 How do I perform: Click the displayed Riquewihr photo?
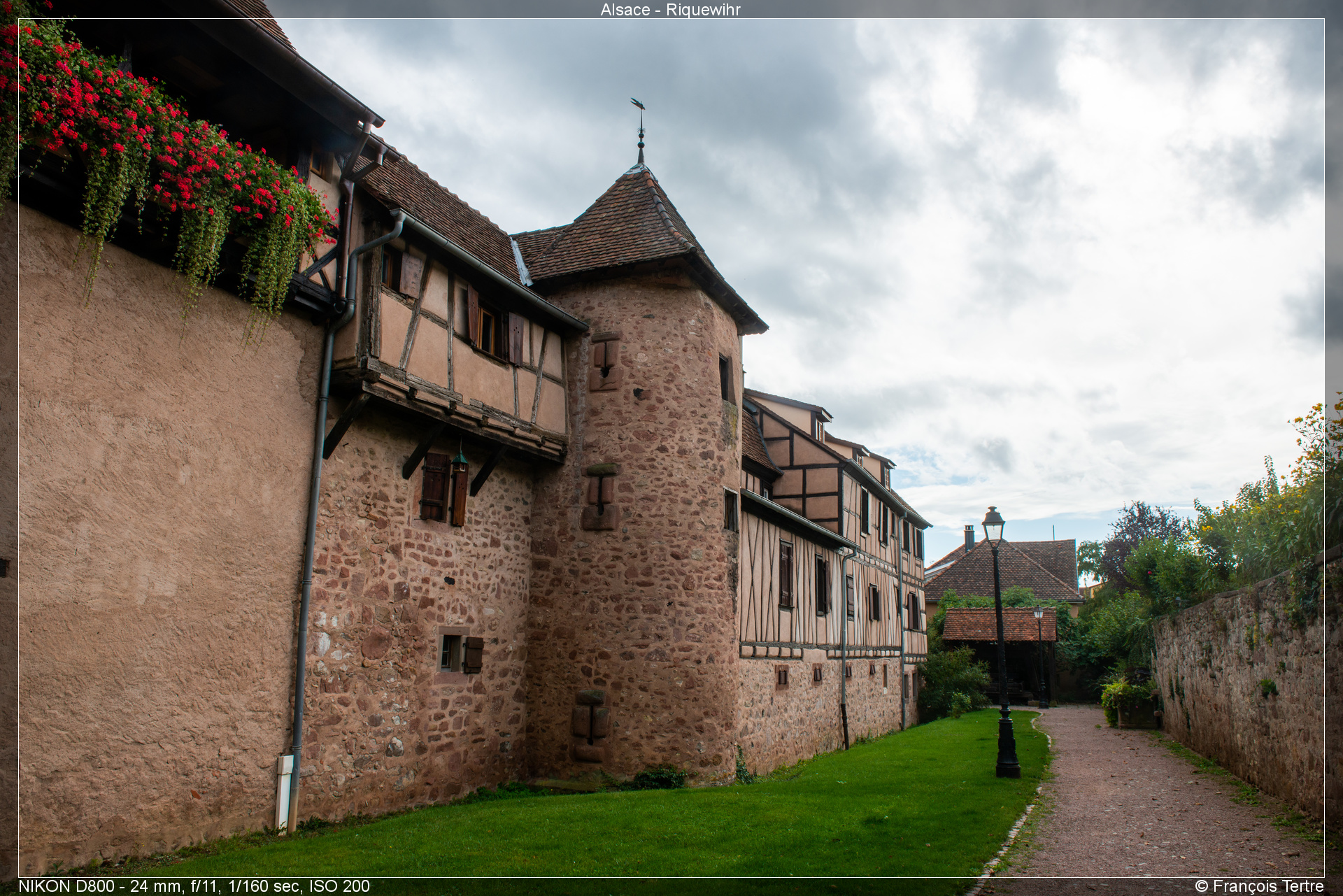671,448
